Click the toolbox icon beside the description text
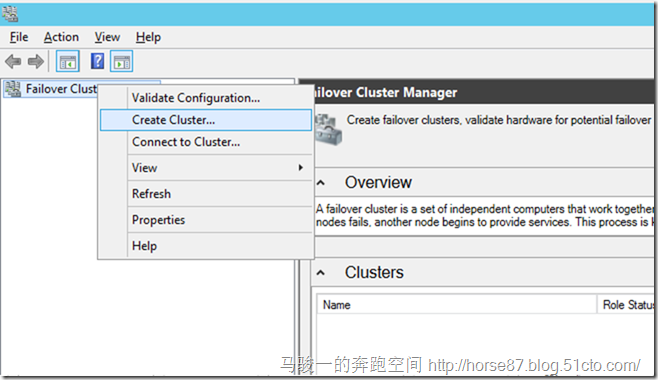The height and width of the screenshot is (380, 658). tap(329, 130)
